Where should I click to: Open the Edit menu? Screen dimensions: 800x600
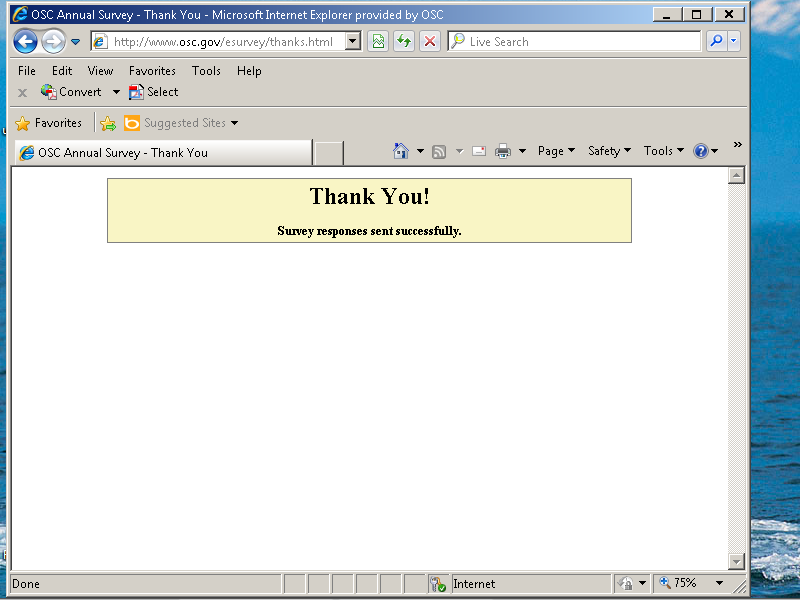pyautogui.click(x=62, y=71)
